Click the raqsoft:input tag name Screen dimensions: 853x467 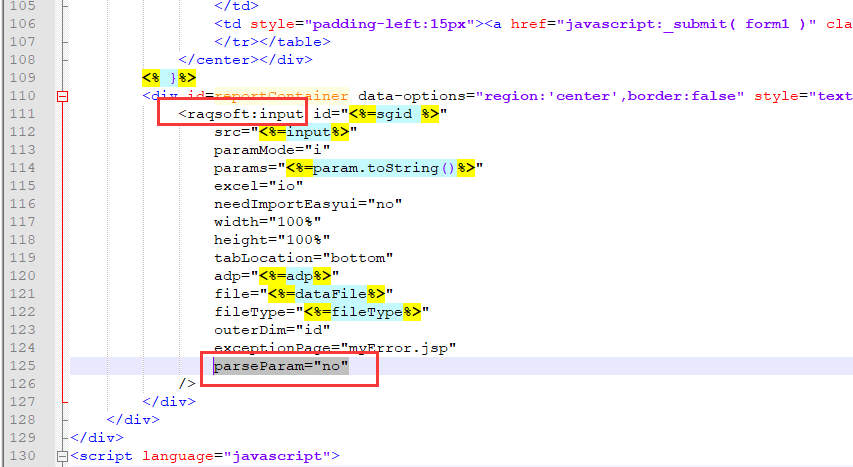pos(245,114)
